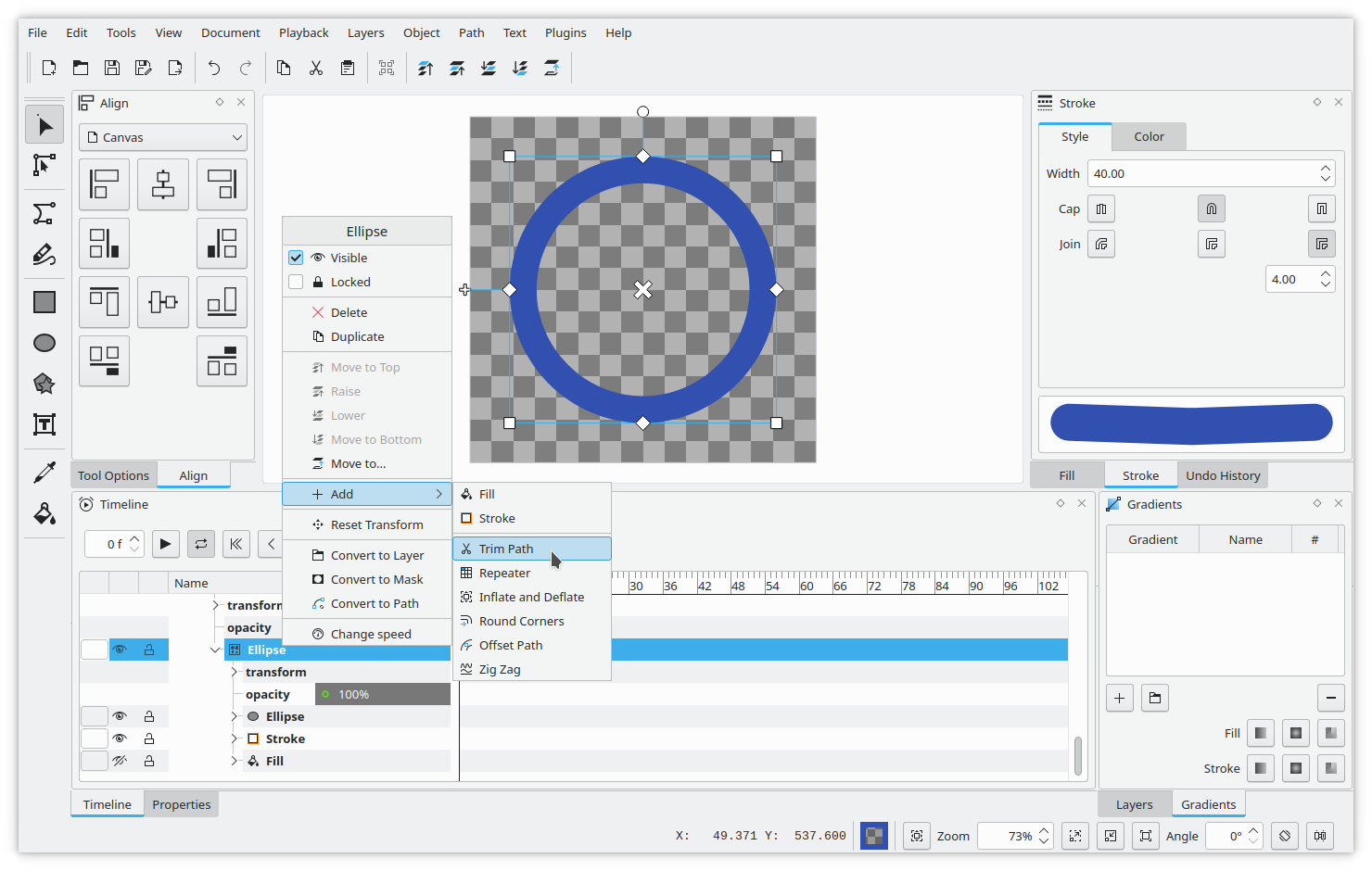Screen dimensions: 1372x871
Task: Switch to the Undo History tab
Action: pos(1223,475)
